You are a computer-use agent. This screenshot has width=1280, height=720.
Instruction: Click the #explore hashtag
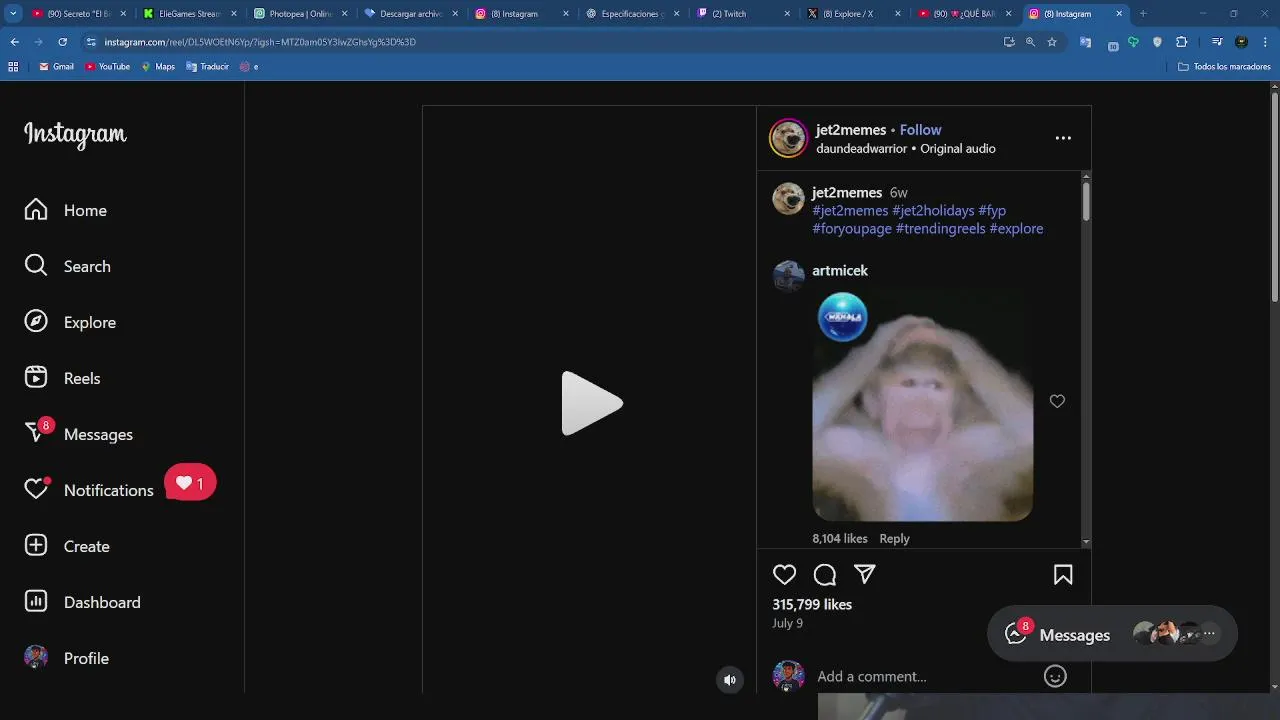[x=1016, y=228]
